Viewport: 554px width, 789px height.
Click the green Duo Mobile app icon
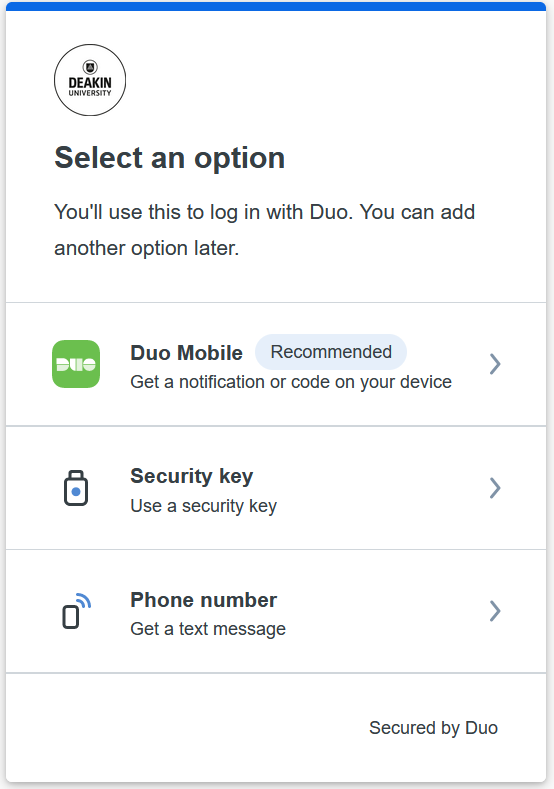[76, 364]
